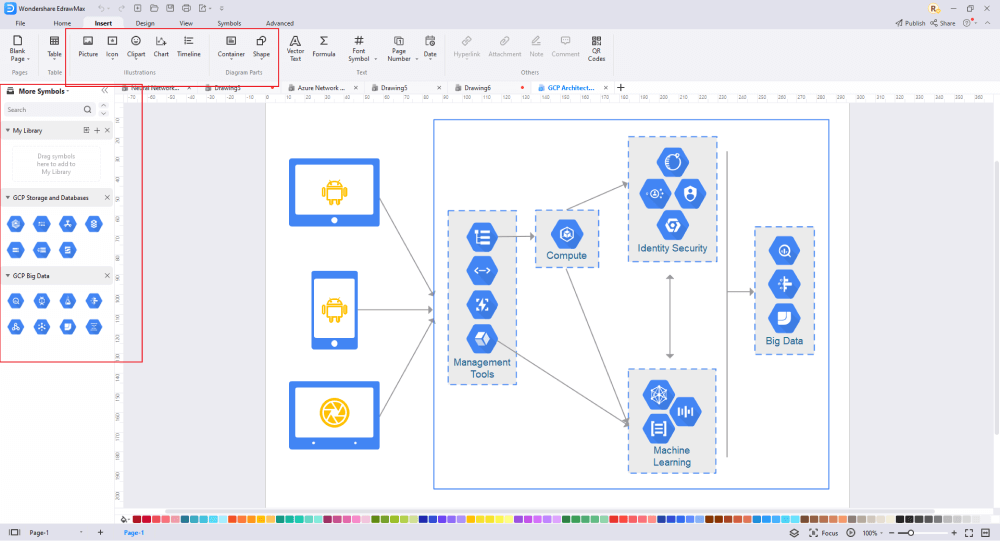Screen dimensions: 1000x541
Task: Insert a Picture from the ribbon
Action: (88, 47)
